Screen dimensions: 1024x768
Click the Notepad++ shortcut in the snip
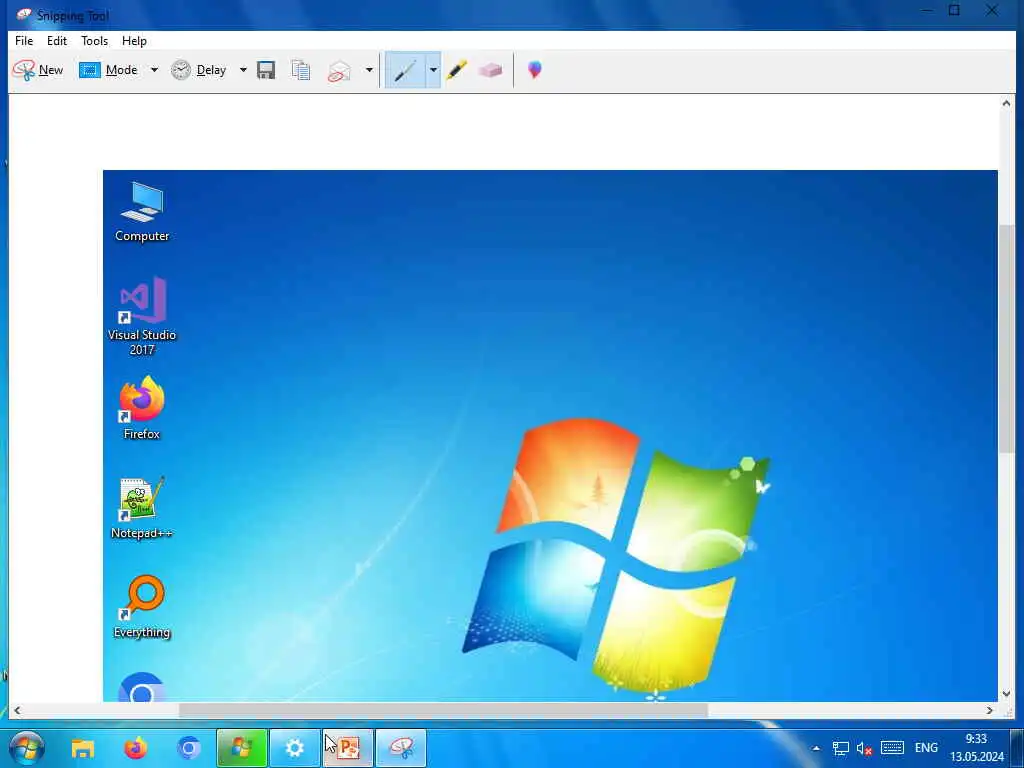pos(142,508)
